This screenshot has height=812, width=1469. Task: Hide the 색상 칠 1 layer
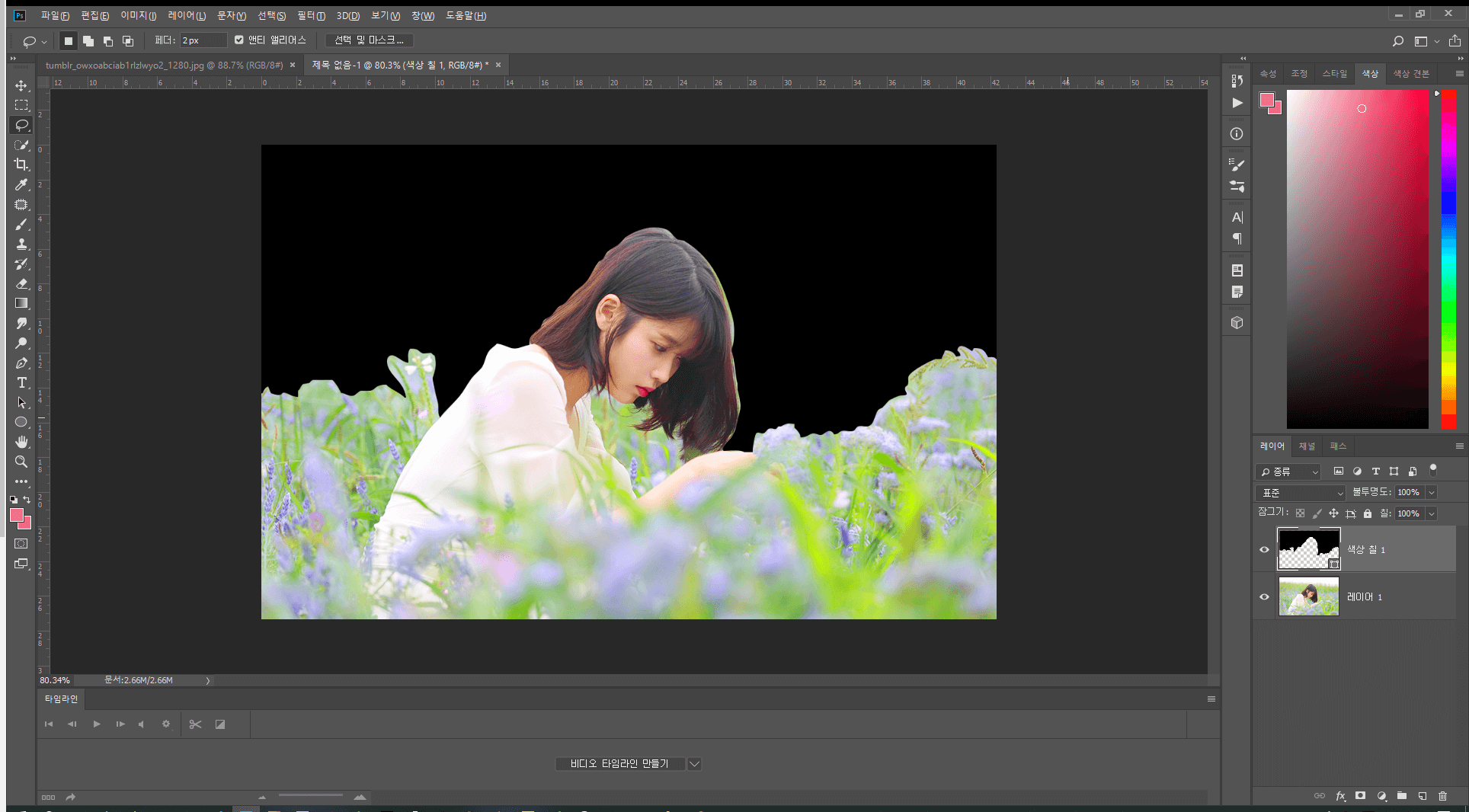(x=1264, y=549)
